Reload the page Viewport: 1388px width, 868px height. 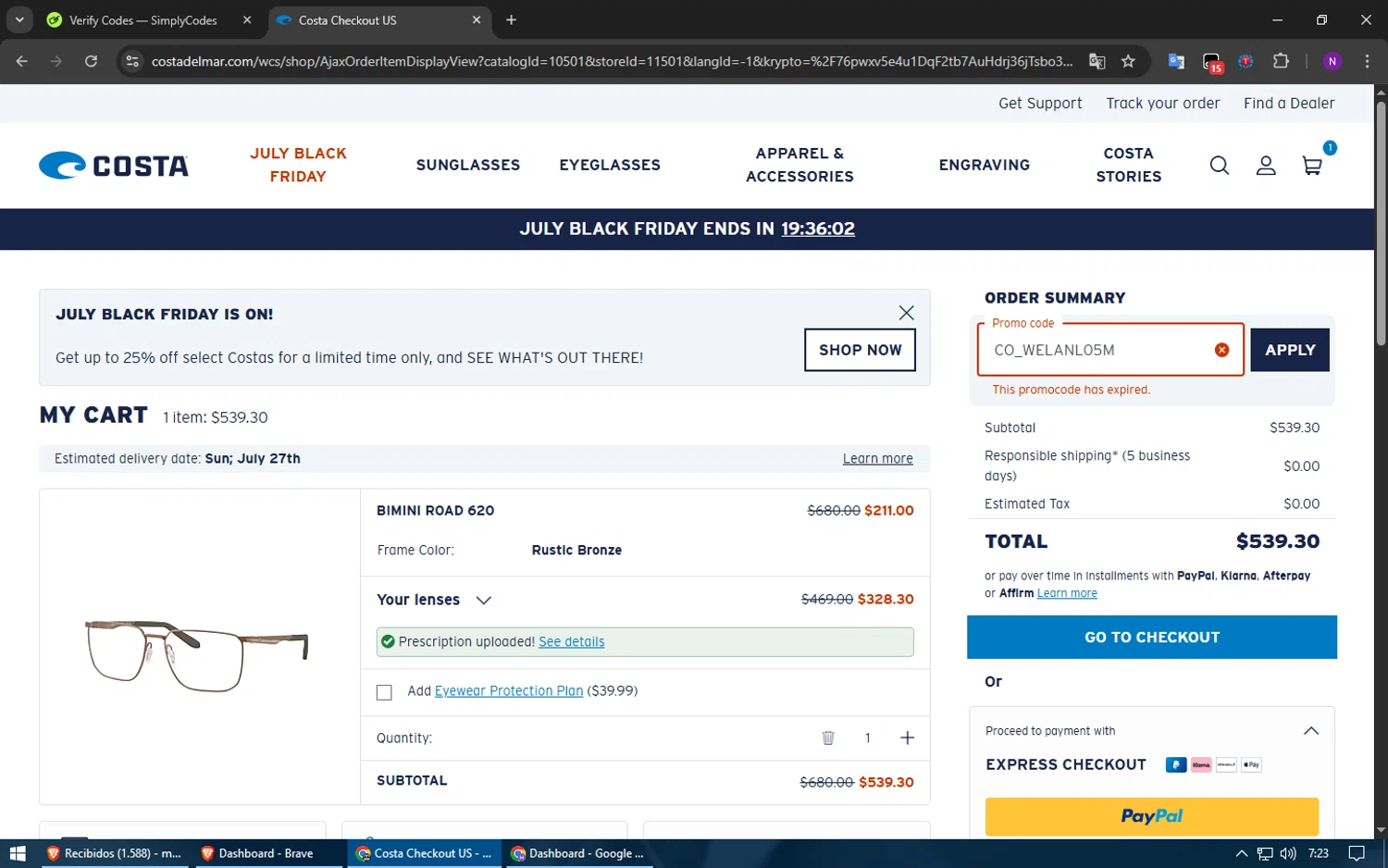pos(91,61)
